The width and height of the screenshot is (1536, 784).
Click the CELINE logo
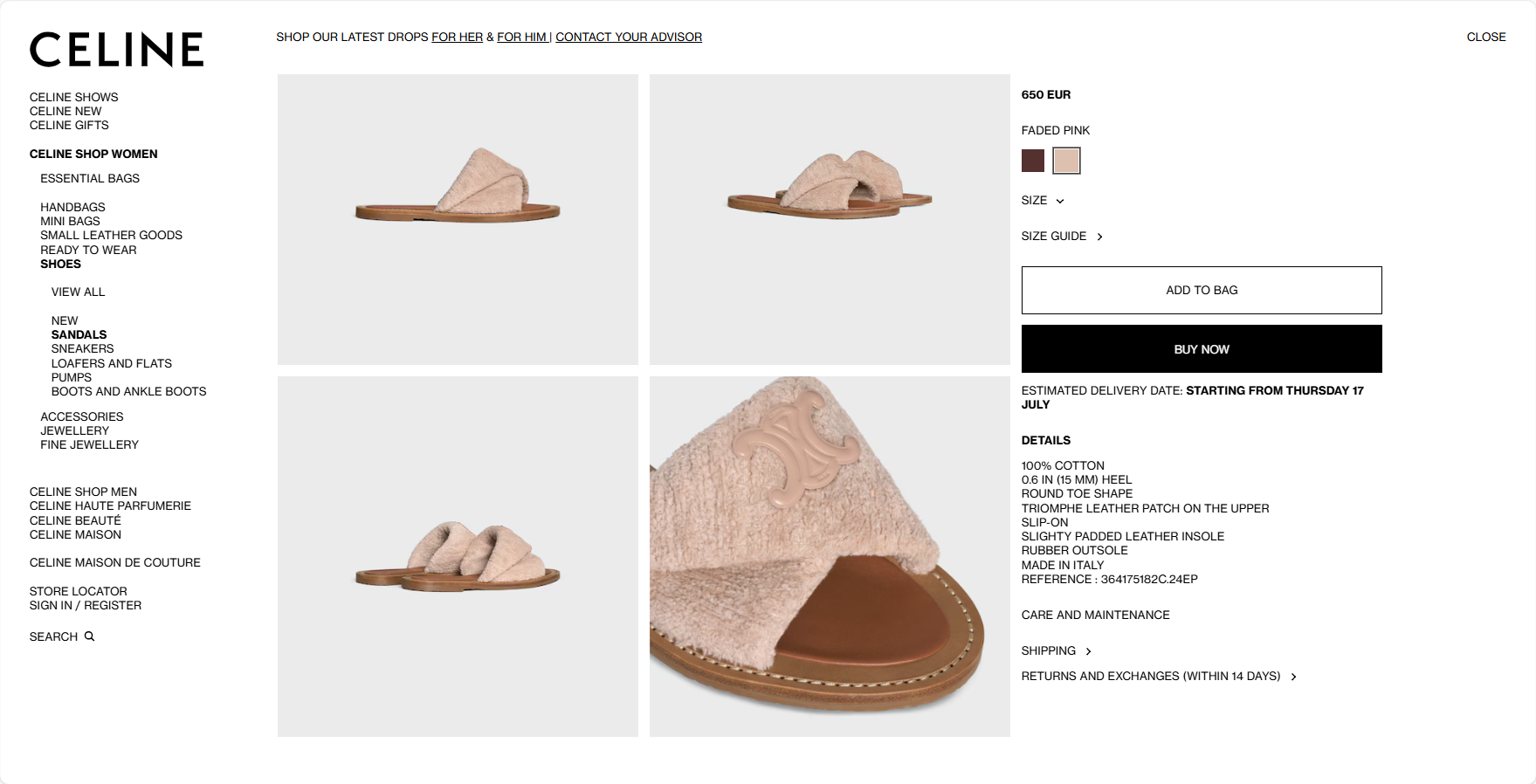(x=116, y=50)
